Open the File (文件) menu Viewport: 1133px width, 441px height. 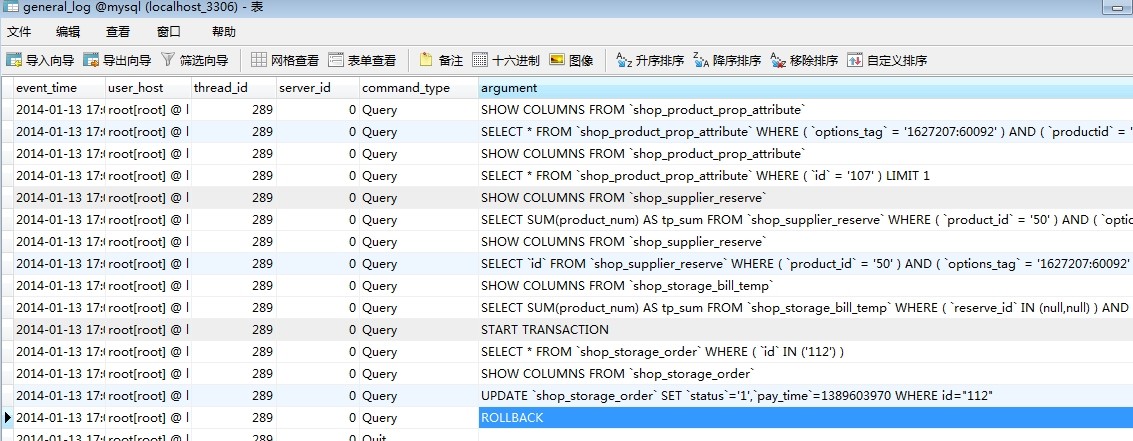pos(19,32)
